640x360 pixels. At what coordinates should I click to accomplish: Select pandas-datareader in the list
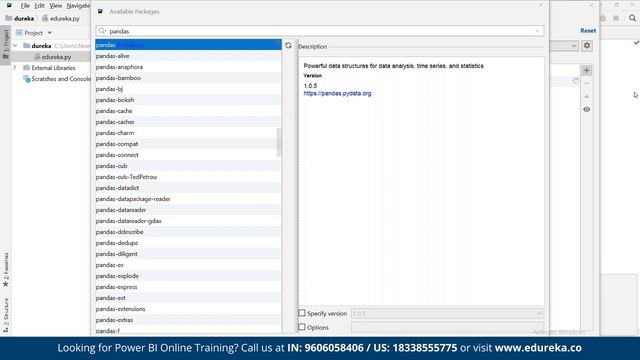point(188,210)
